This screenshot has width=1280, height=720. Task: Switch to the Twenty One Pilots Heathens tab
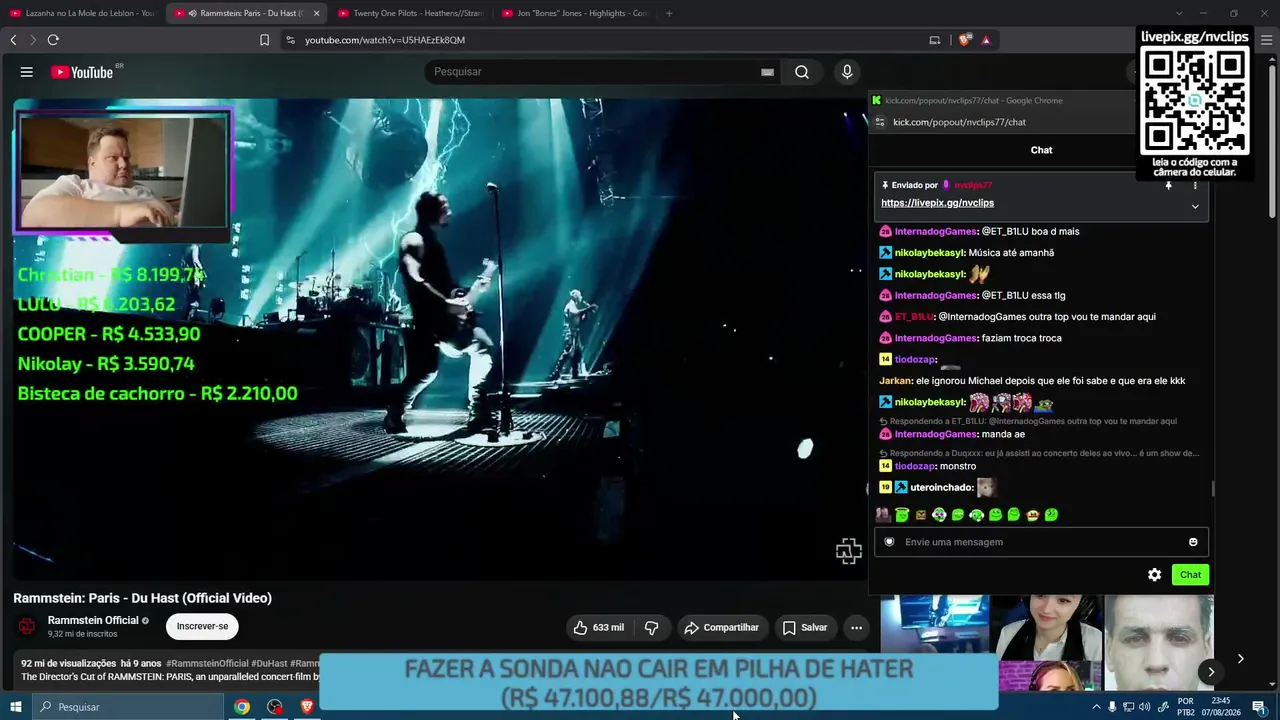pyautogui.click(x=411, y=13)
